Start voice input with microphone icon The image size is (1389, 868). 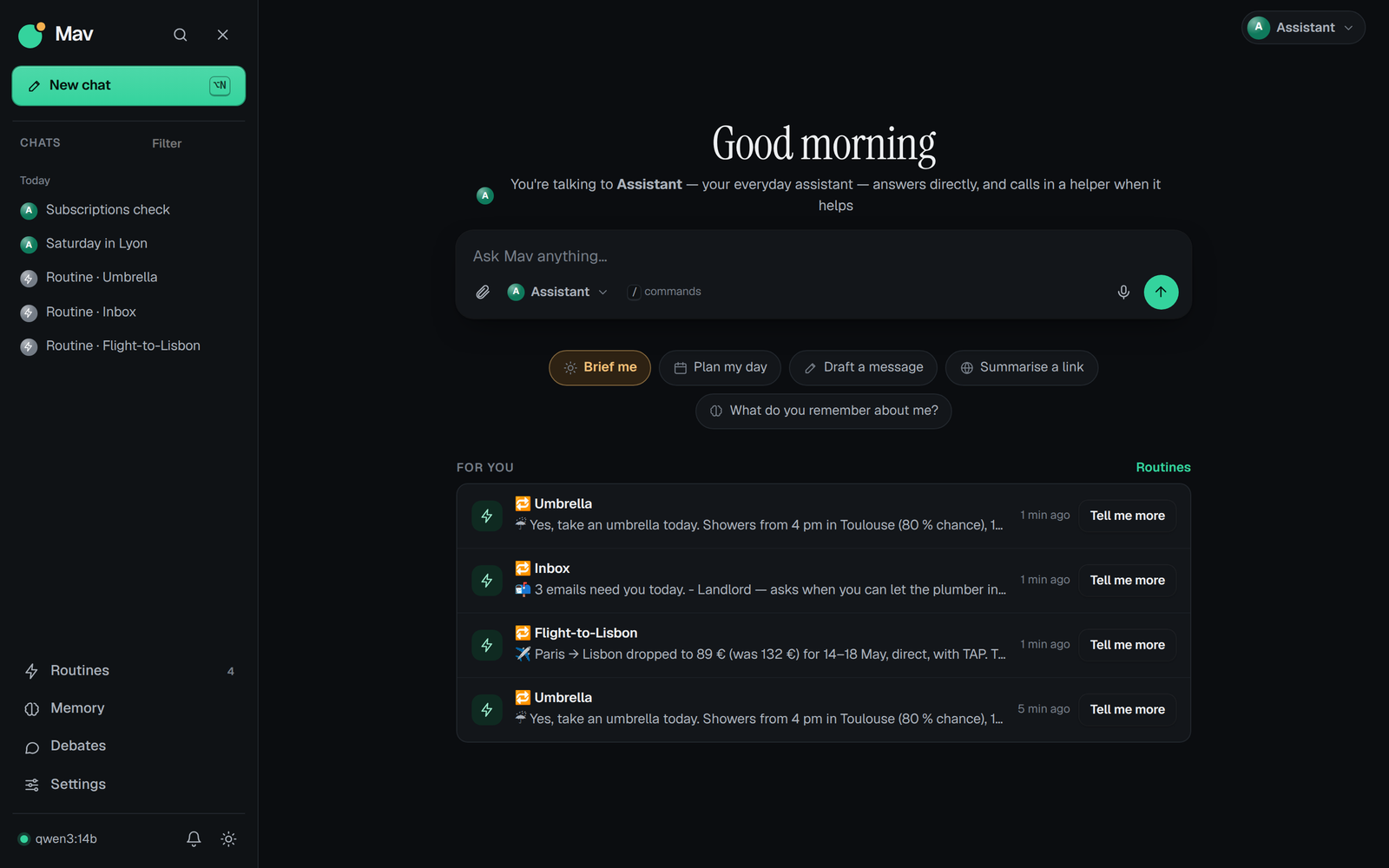pos(1123,293)
